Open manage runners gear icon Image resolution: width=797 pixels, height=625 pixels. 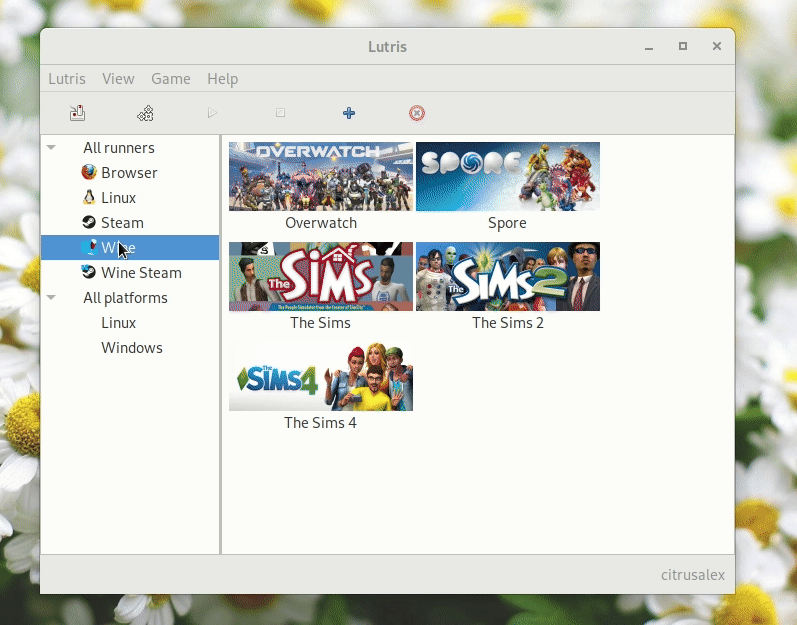[x=145, y=113]
